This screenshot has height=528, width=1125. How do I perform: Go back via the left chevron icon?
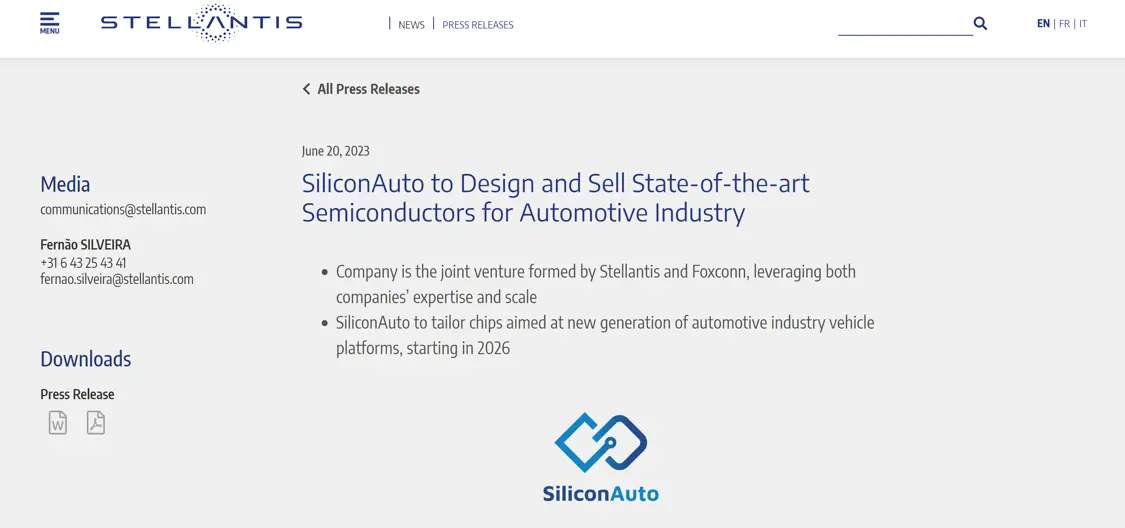point(306,89)
